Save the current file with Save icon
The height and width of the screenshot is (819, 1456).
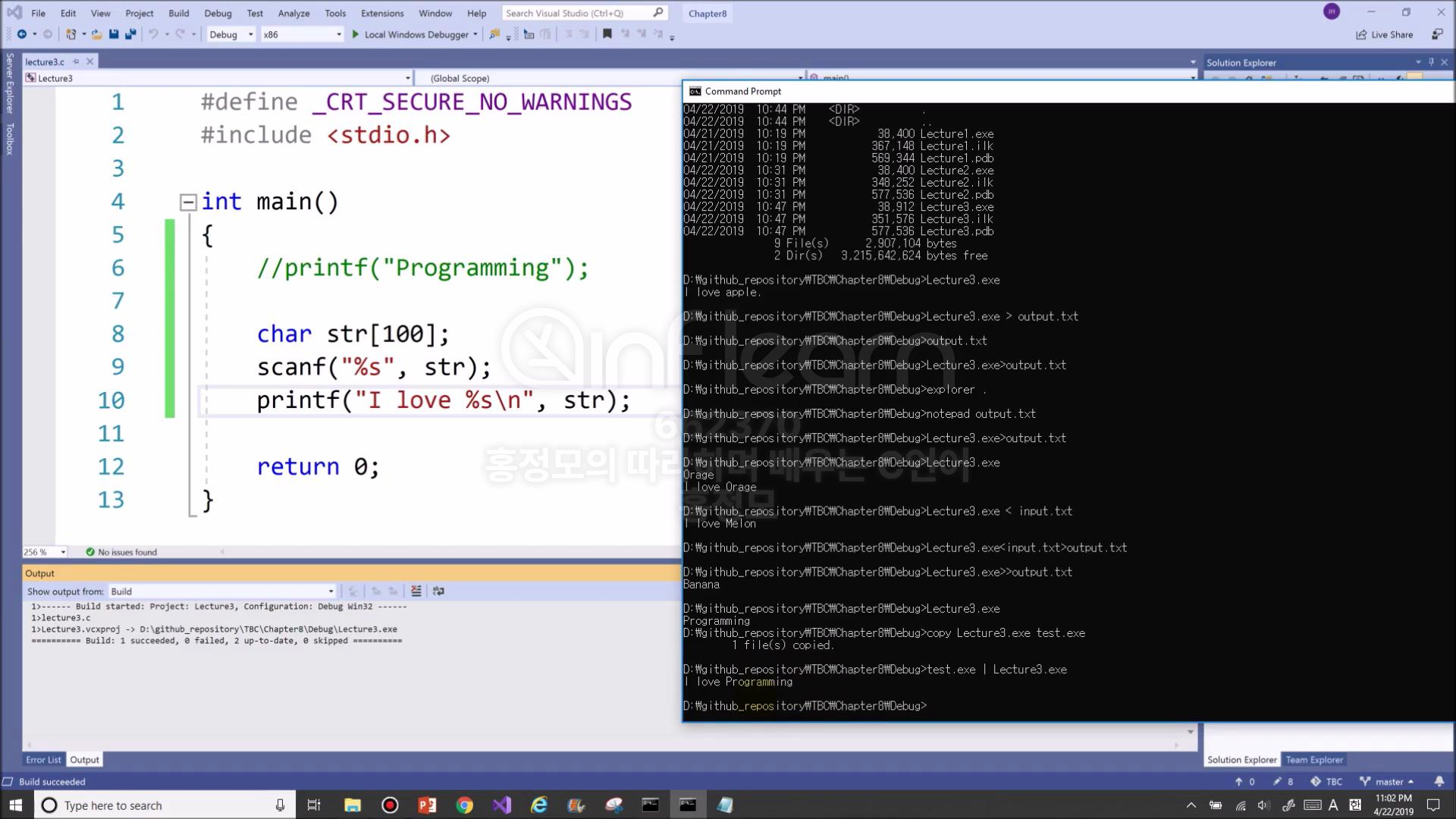[x=114, y=34]
